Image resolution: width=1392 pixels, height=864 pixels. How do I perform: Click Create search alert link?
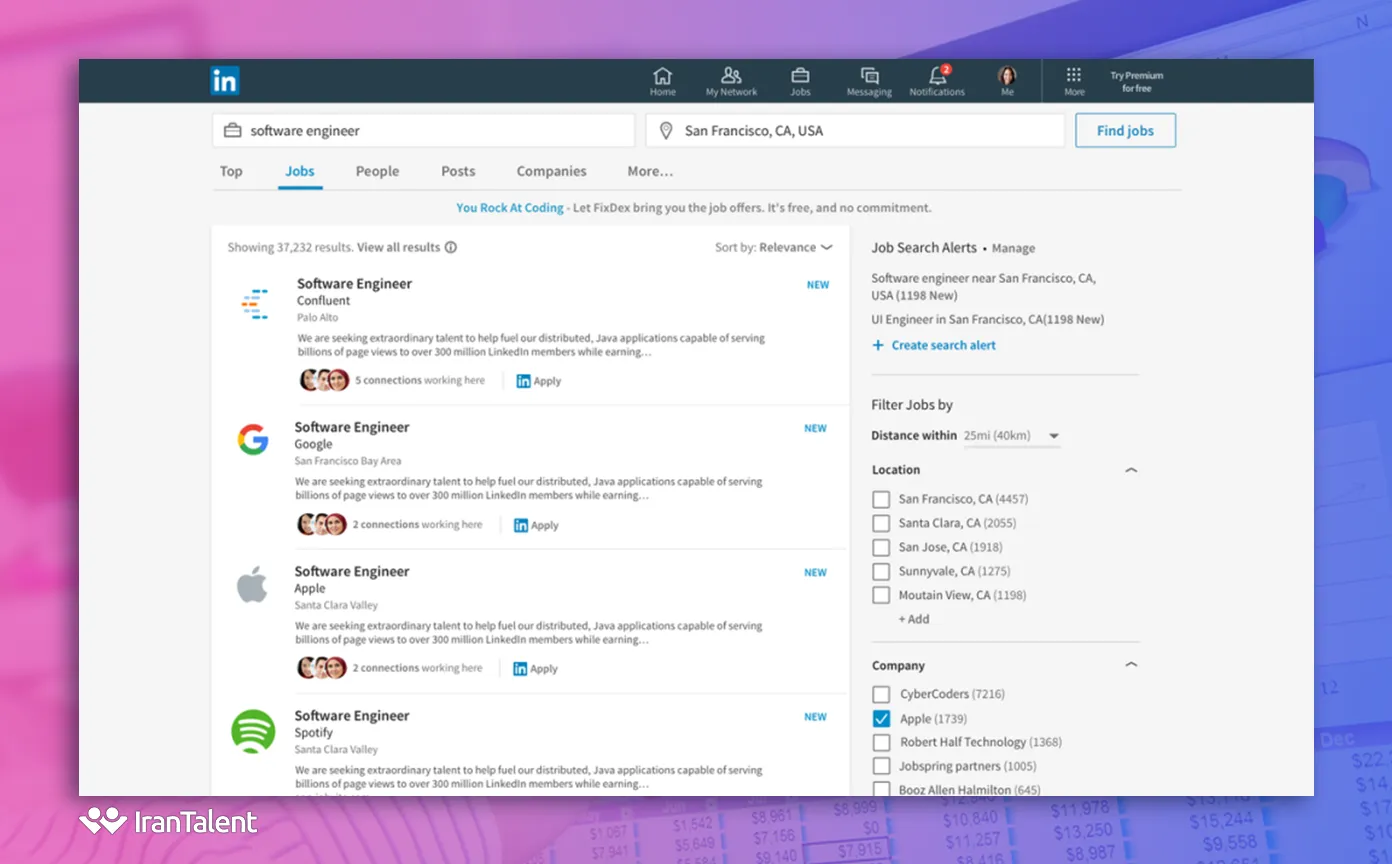click(x=943, y=345)
